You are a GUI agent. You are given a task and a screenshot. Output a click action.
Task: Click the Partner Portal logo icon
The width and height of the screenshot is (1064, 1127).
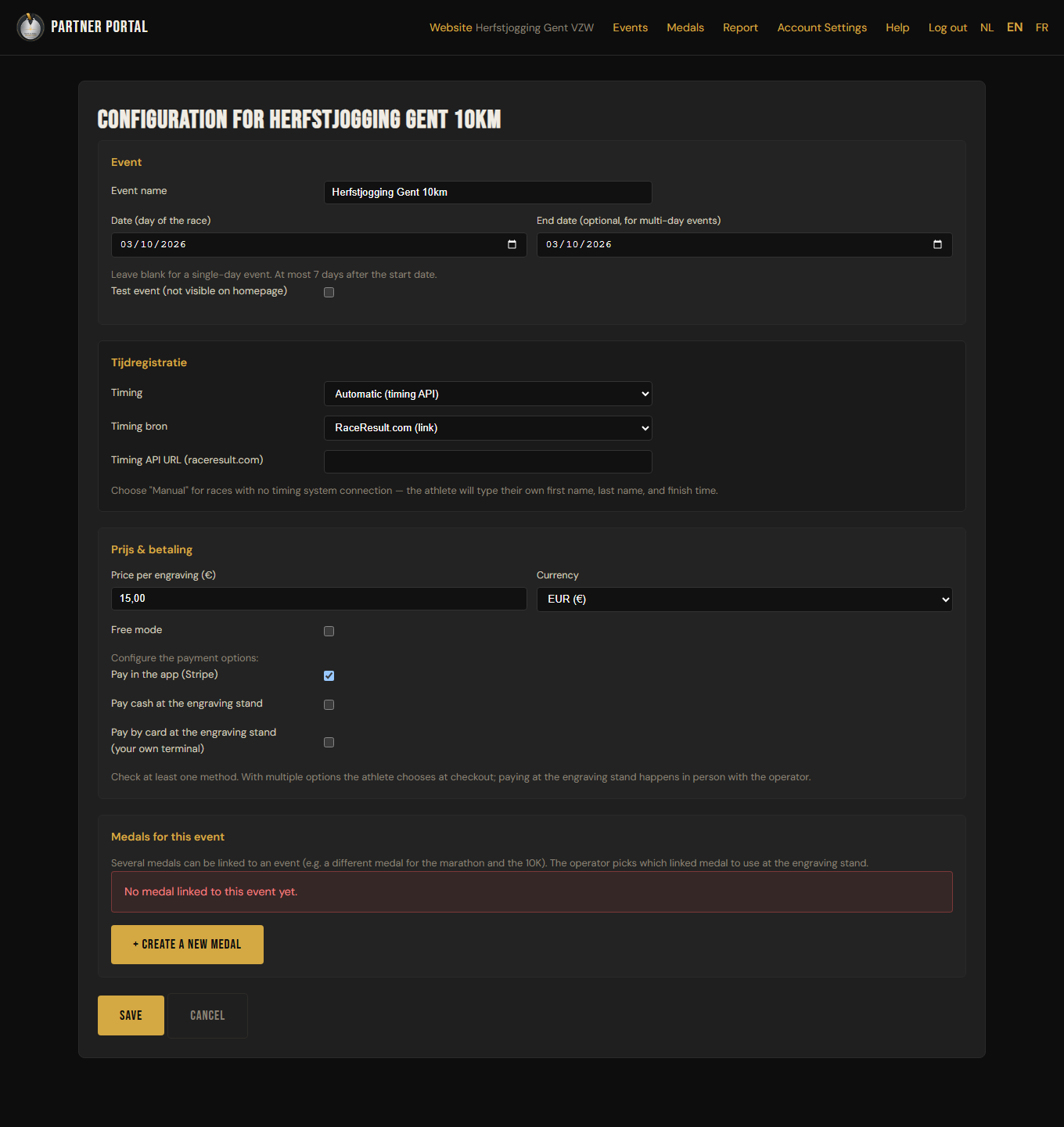click(31, 27)
